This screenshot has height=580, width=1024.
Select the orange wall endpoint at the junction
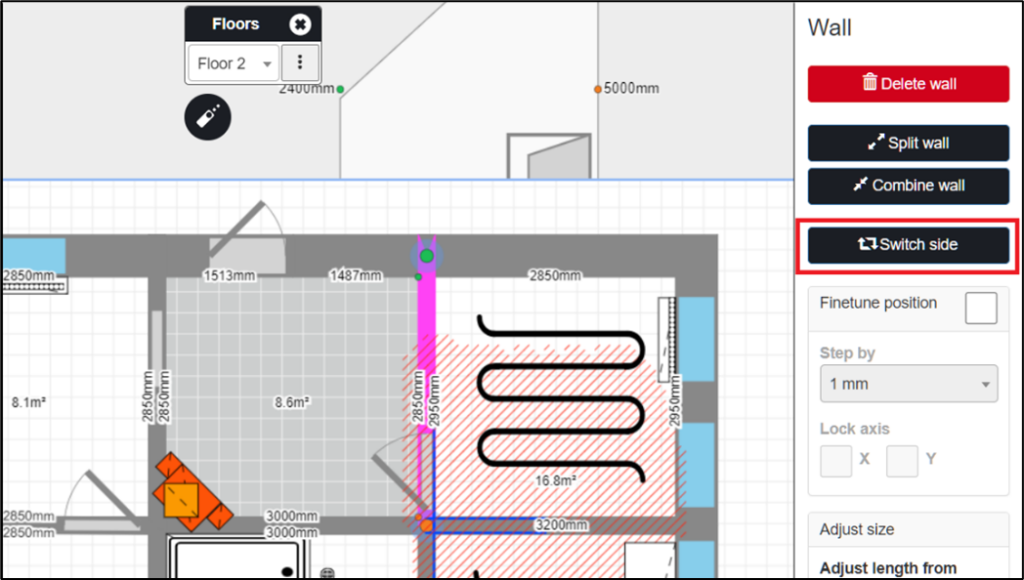click(x=427, y=525)
